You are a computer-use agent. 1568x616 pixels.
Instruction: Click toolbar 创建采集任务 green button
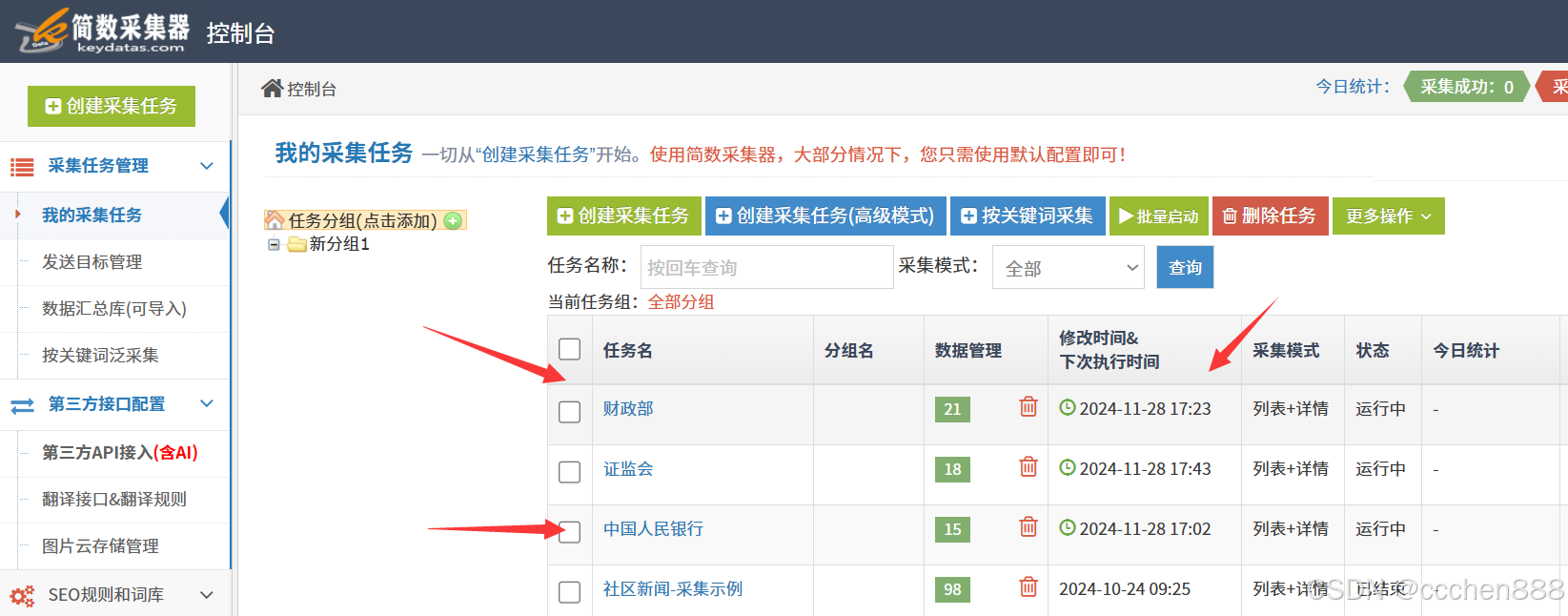(x=624, y=216)
